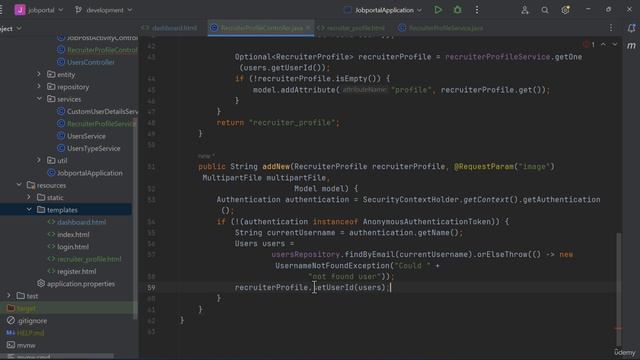Open UsersService class

tap(81, 136)
